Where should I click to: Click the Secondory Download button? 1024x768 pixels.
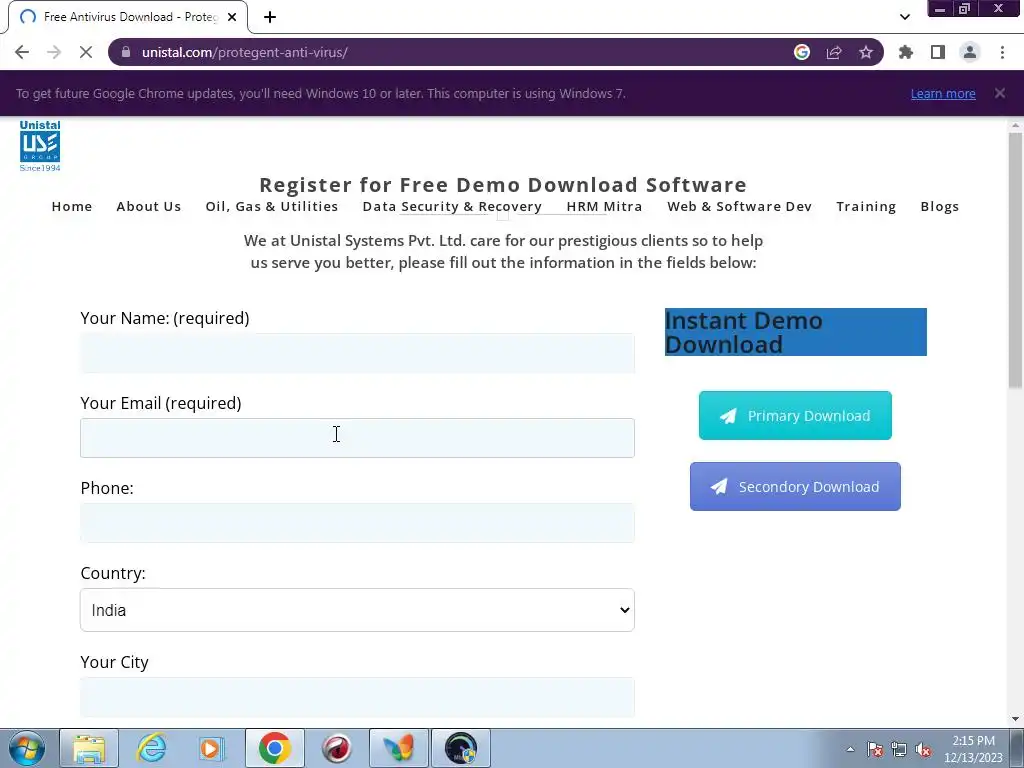coord(795,487)
